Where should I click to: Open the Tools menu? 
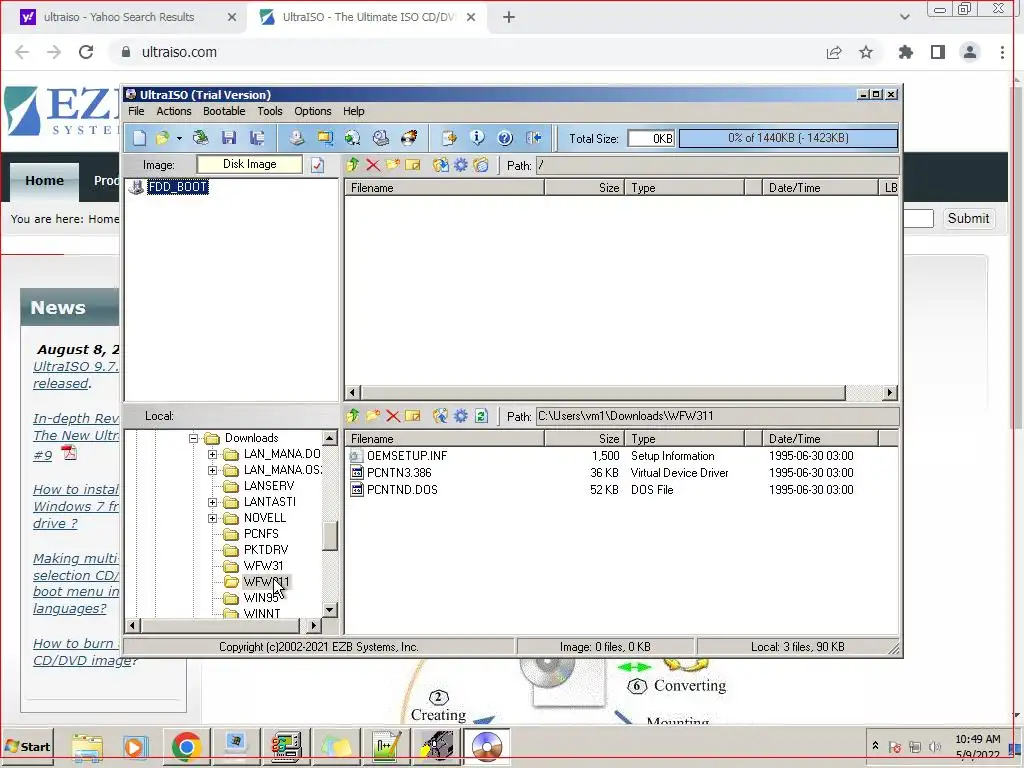click(270, 111)
